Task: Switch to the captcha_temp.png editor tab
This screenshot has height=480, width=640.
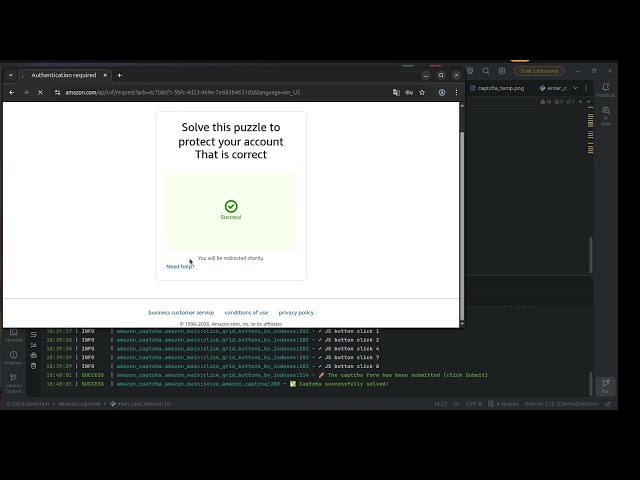Action: pos(497,88)
